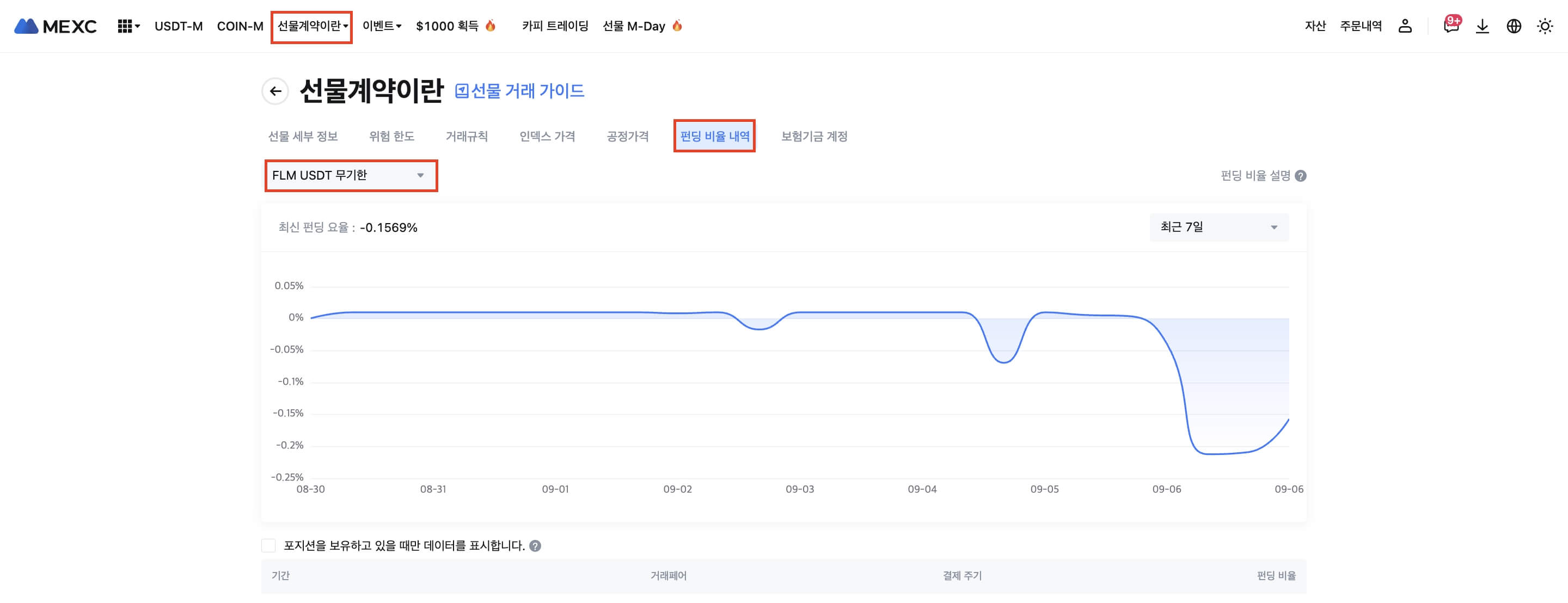Click help icon beside position checkbox

coord(535,546)
